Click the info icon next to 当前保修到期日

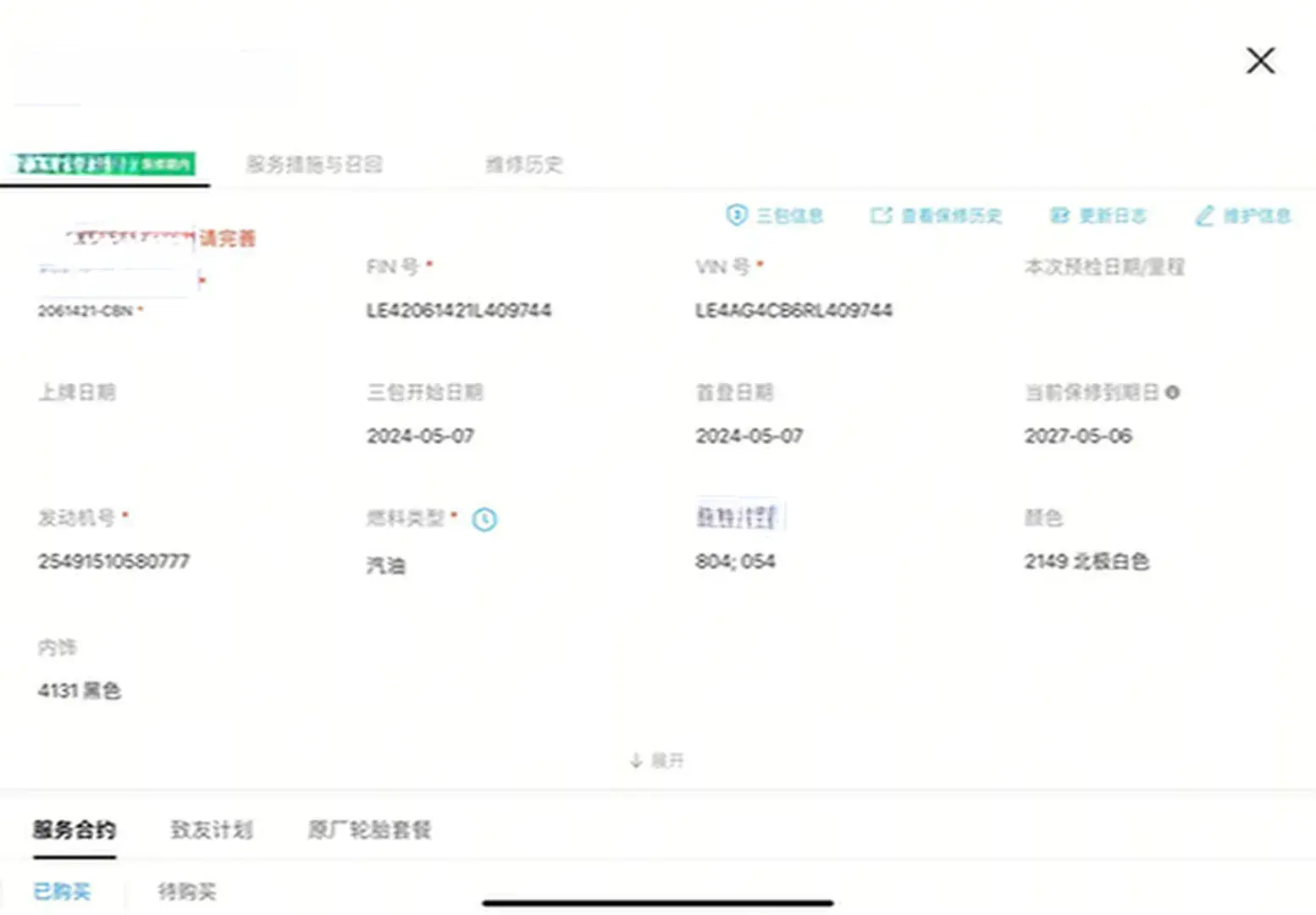(1172, 392)
